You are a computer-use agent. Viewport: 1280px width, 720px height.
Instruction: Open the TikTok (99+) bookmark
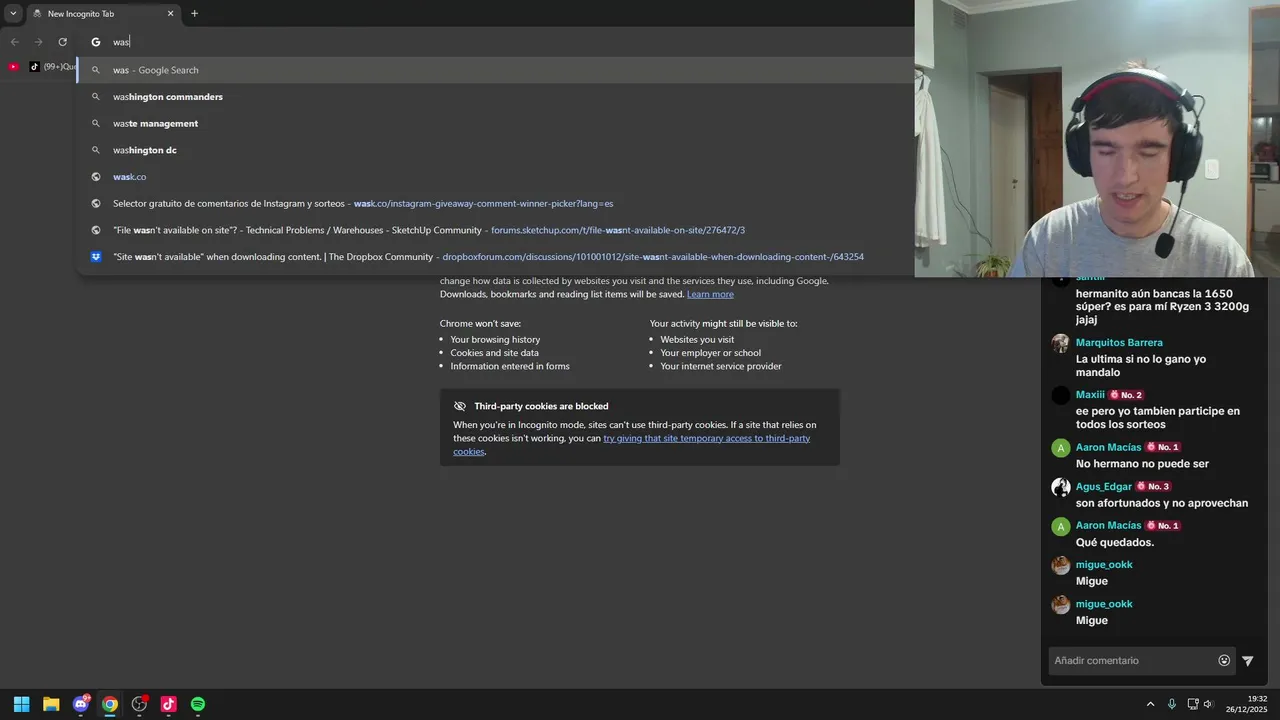click(x=53, y=67)
